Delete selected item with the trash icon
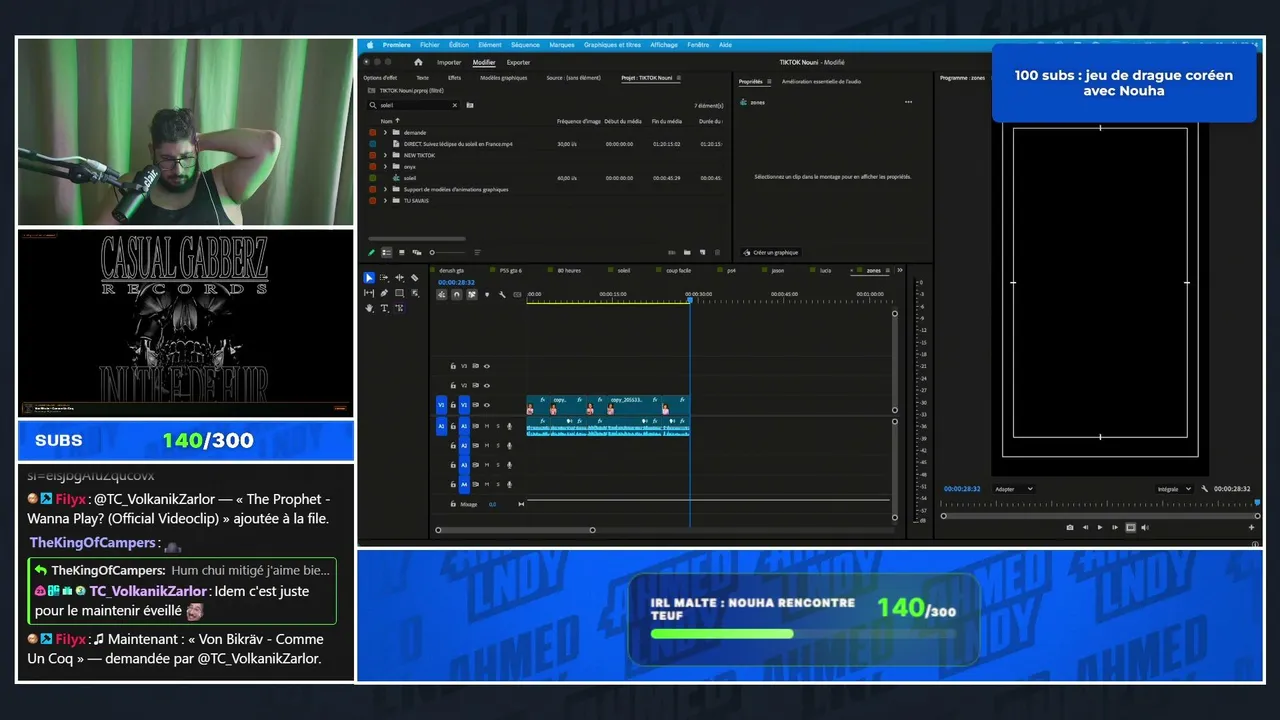 718,252
